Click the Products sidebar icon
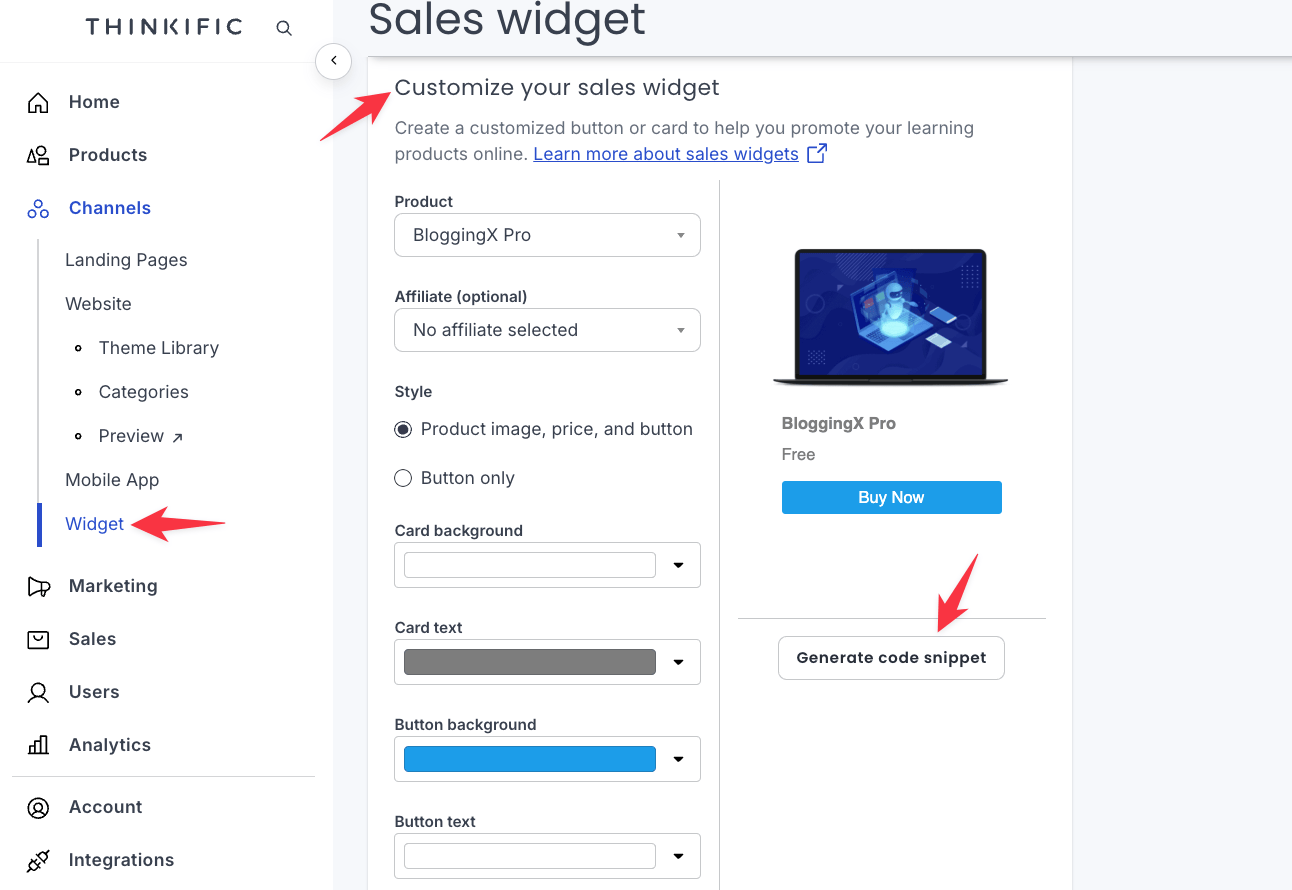This screenshot has width=1292, height=890. (38, 154)
